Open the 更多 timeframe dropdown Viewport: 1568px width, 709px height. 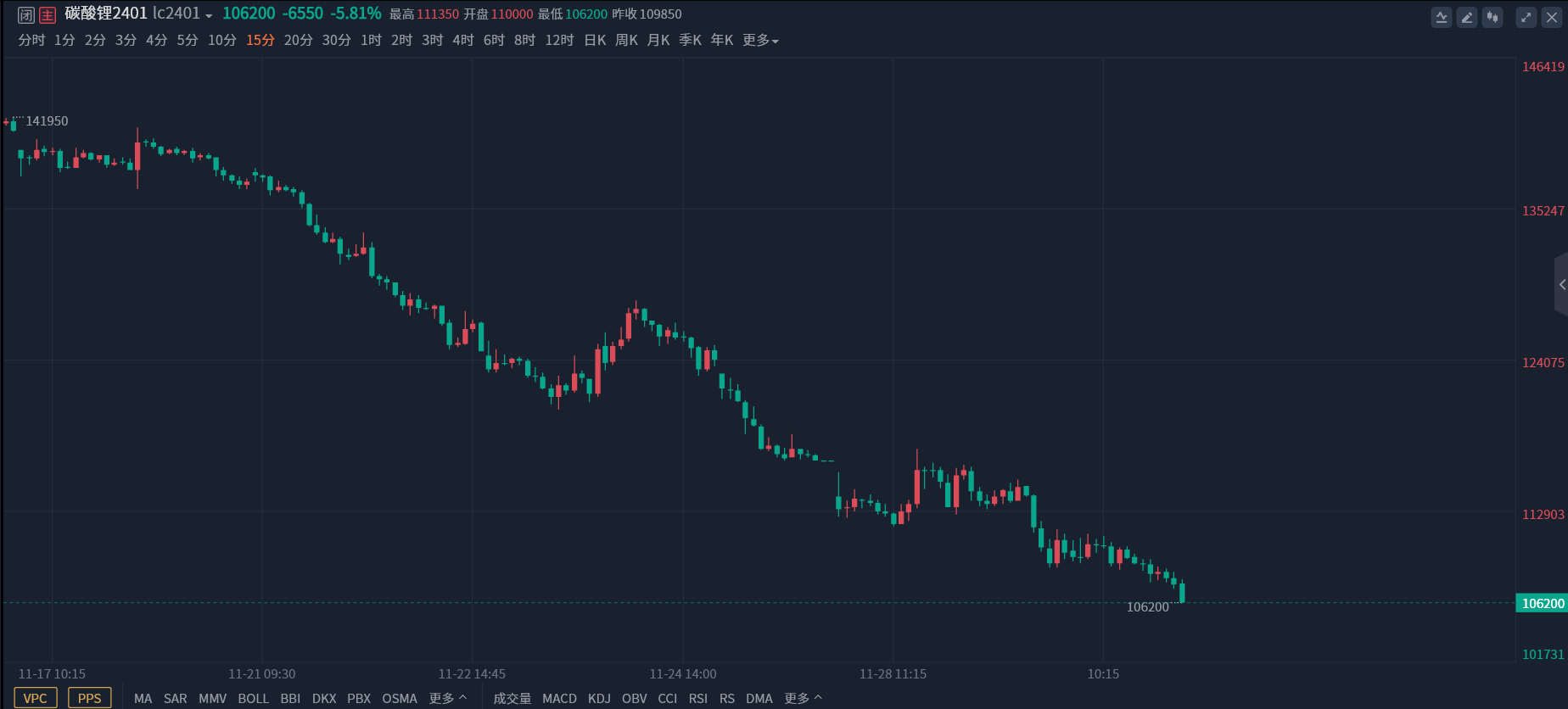(760, 40)
